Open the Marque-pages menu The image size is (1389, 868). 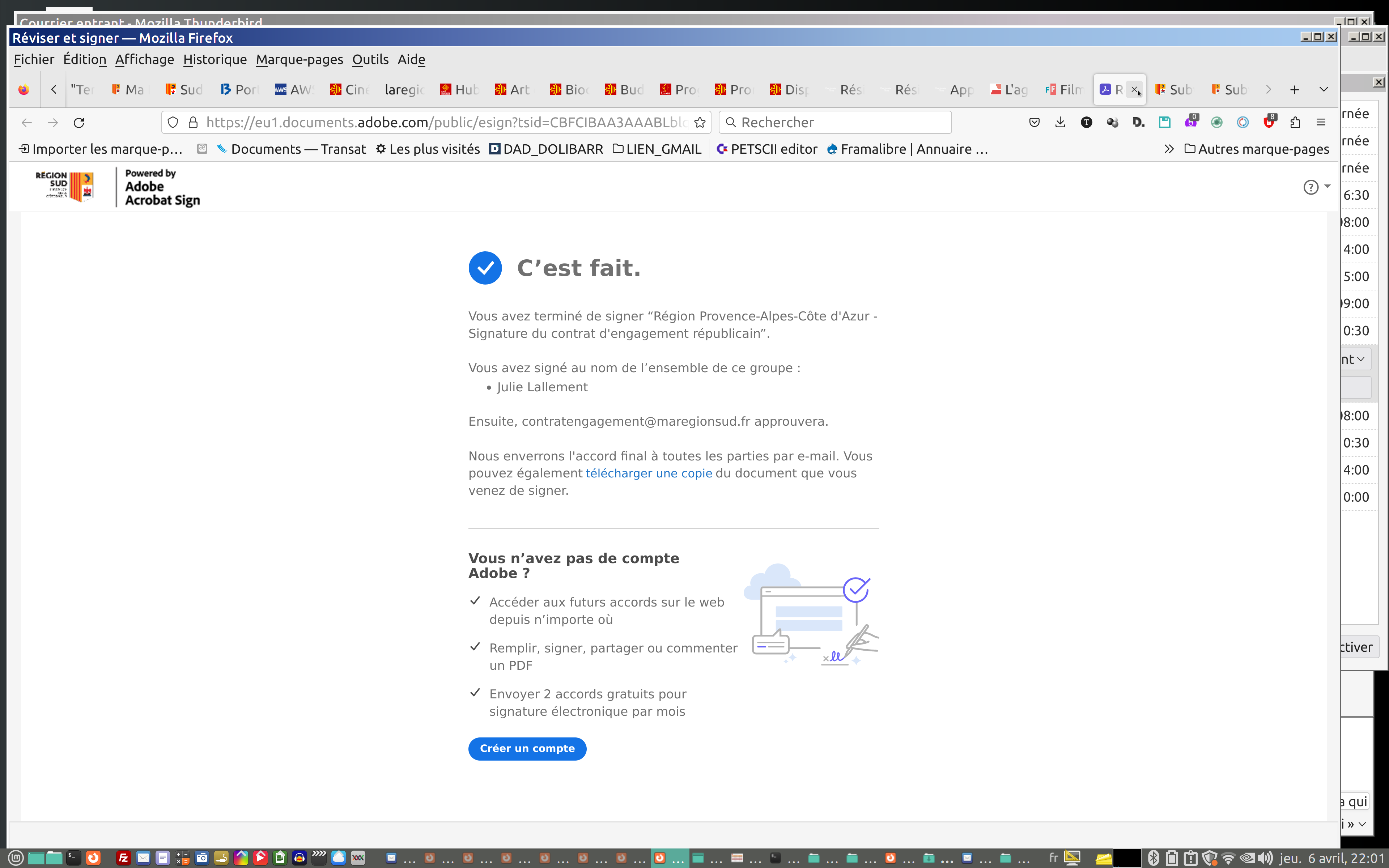(299, 60)
